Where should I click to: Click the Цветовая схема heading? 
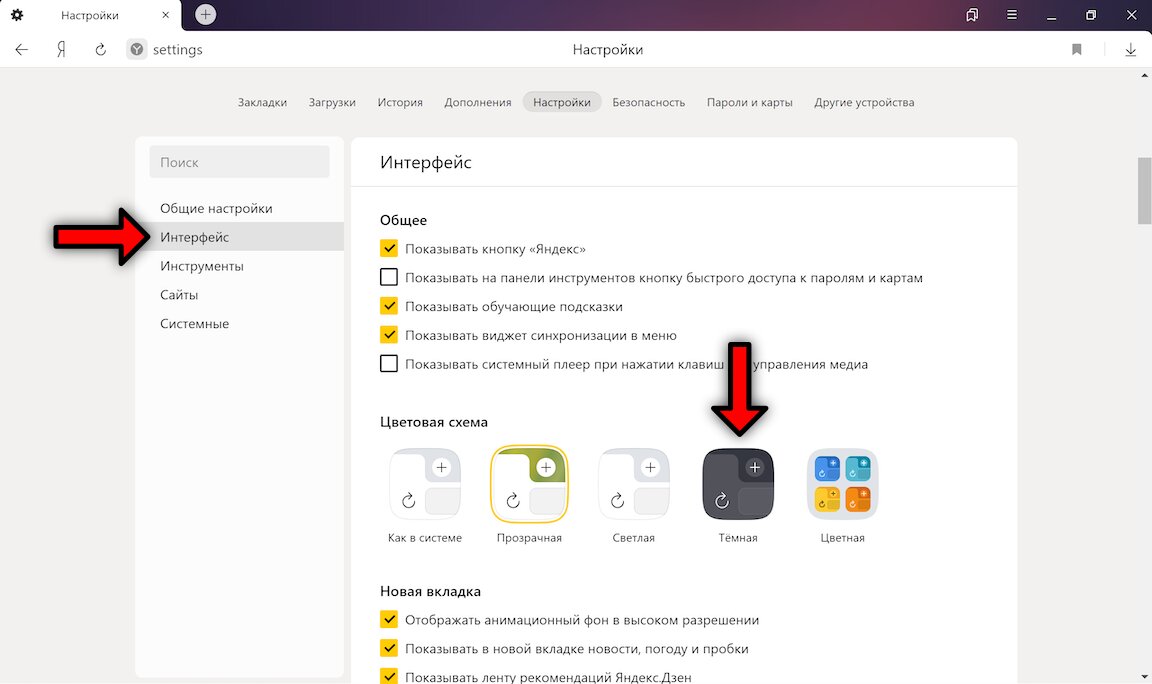click(x=433, y=422)
